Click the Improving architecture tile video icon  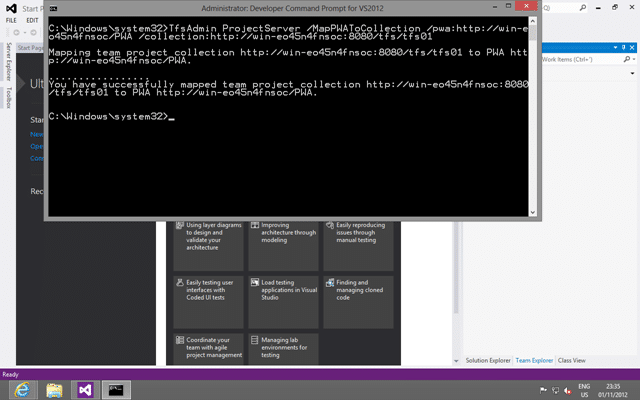pyautogui.click(x=255, y=225)
